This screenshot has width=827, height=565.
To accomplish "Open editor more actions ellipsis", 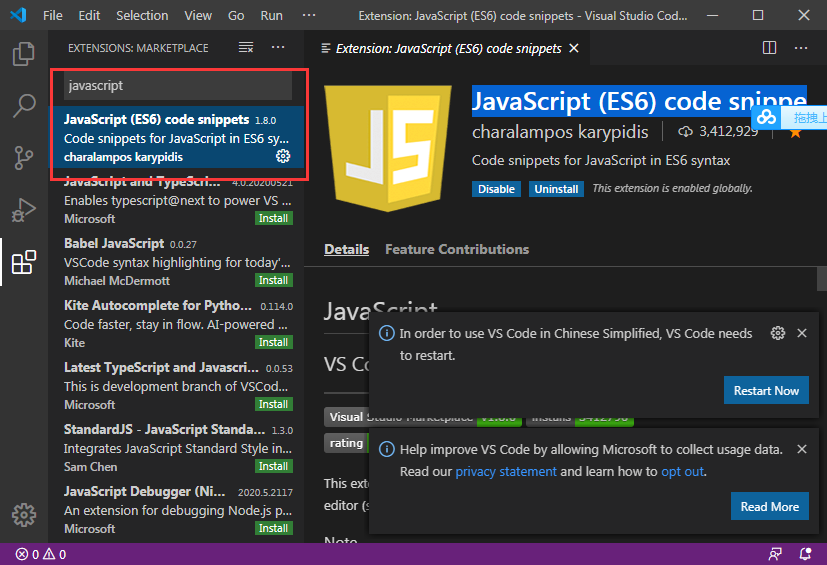I will coord(801,48).
